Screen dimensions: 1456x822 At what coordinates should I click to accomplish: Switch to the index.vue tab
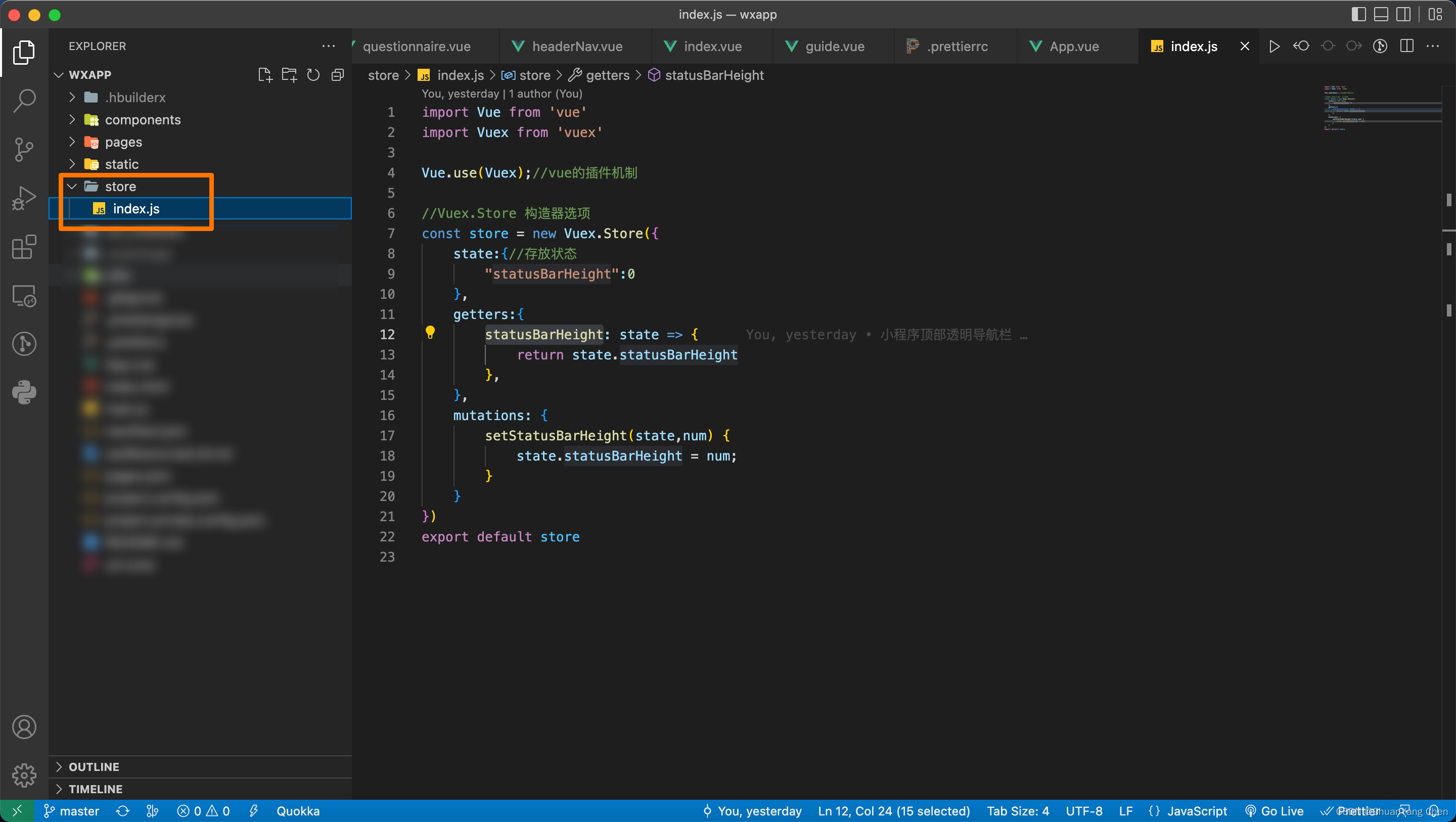pos(712,46)
